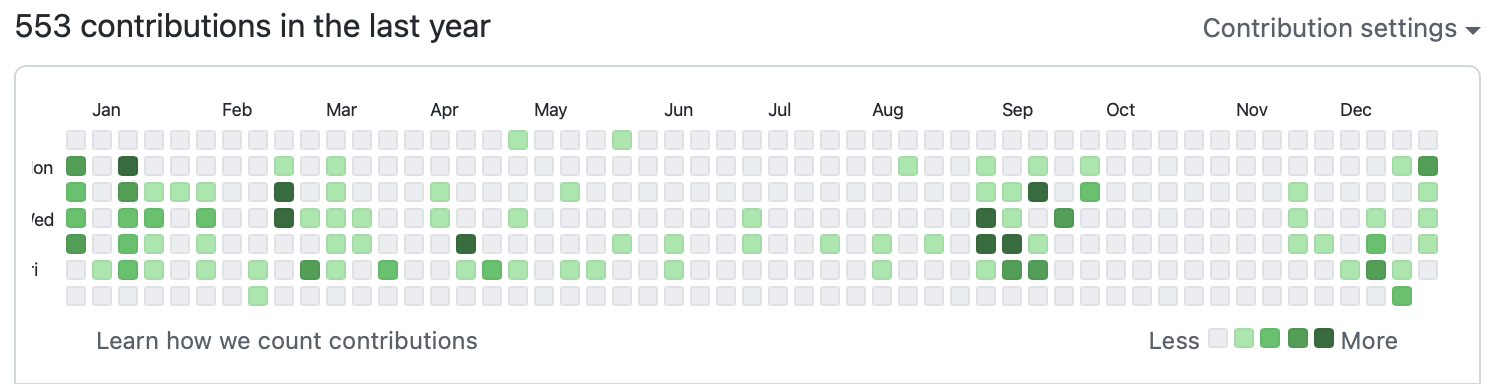Open Learn how we count contributions link

coord(287,341)
